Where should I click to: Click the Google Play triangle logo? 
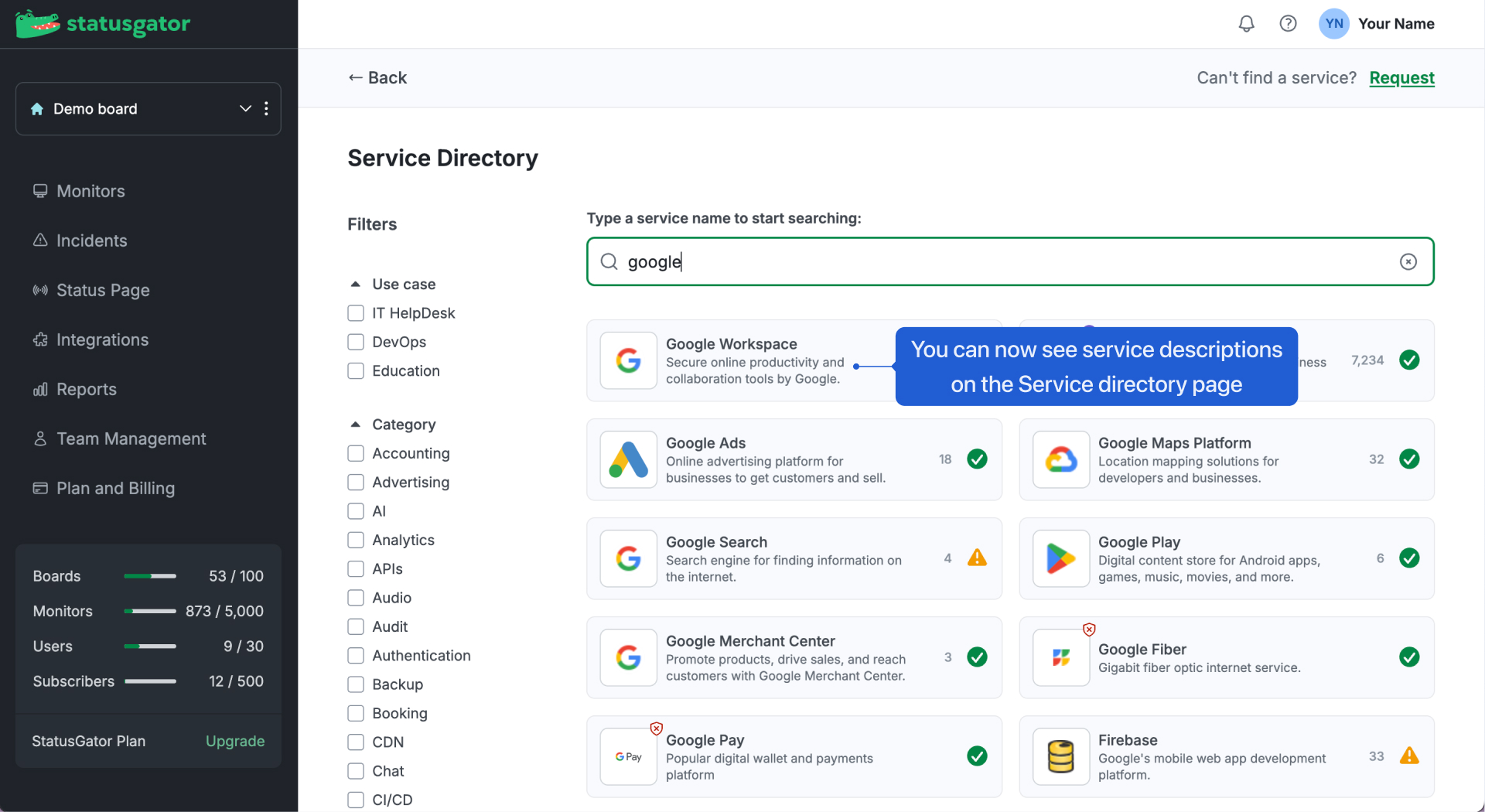coord(1060,558)
